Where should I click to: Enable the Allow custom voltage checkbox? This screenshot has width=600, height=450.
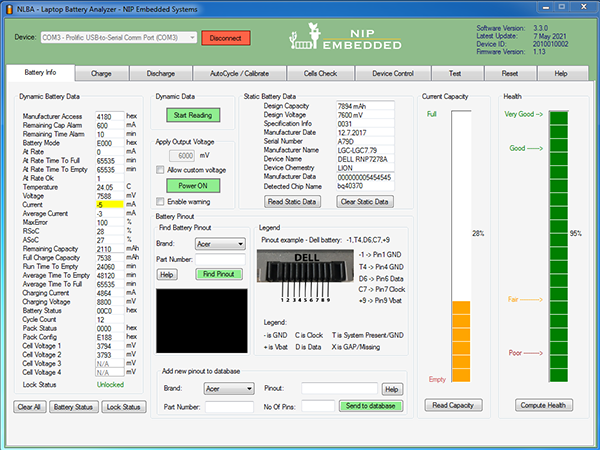coord(161,170)
